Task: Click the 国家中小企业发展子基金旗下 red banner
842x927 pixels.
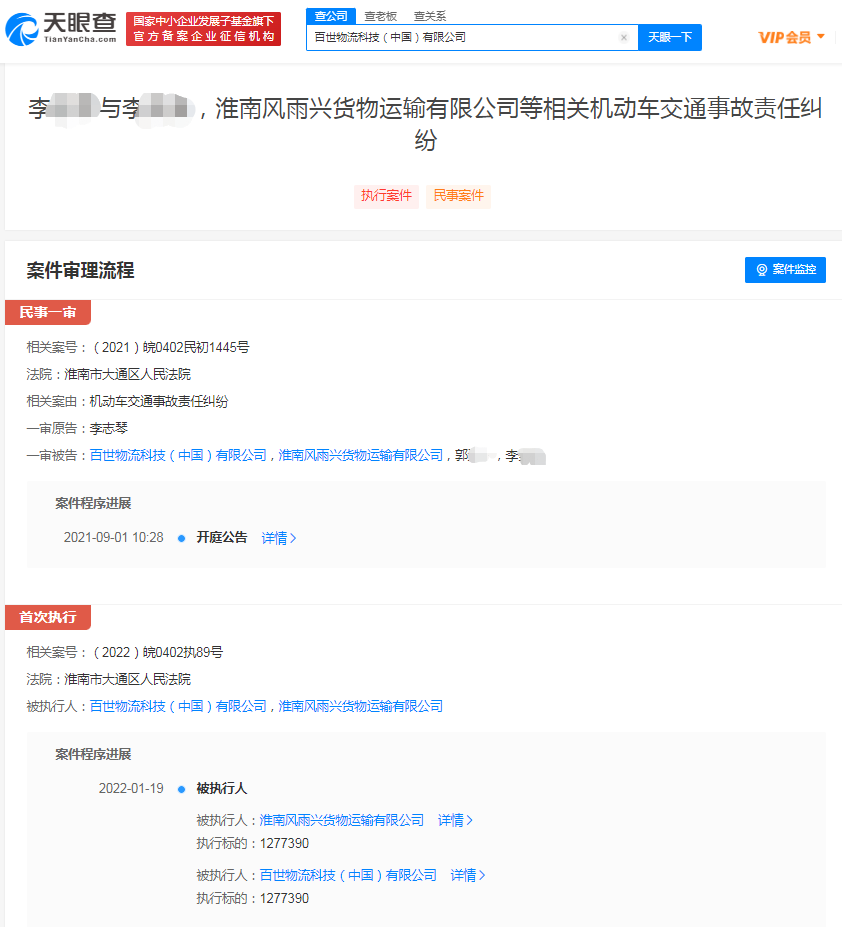Action: click(x=203, y=29)
